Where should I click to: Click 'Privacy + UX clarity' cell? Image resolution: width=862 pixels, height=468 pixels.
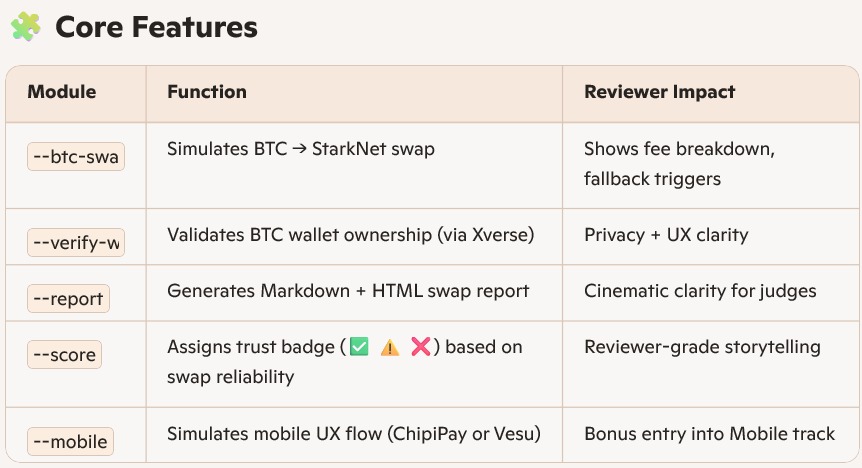pyautogui.click(x=666, y=236)
